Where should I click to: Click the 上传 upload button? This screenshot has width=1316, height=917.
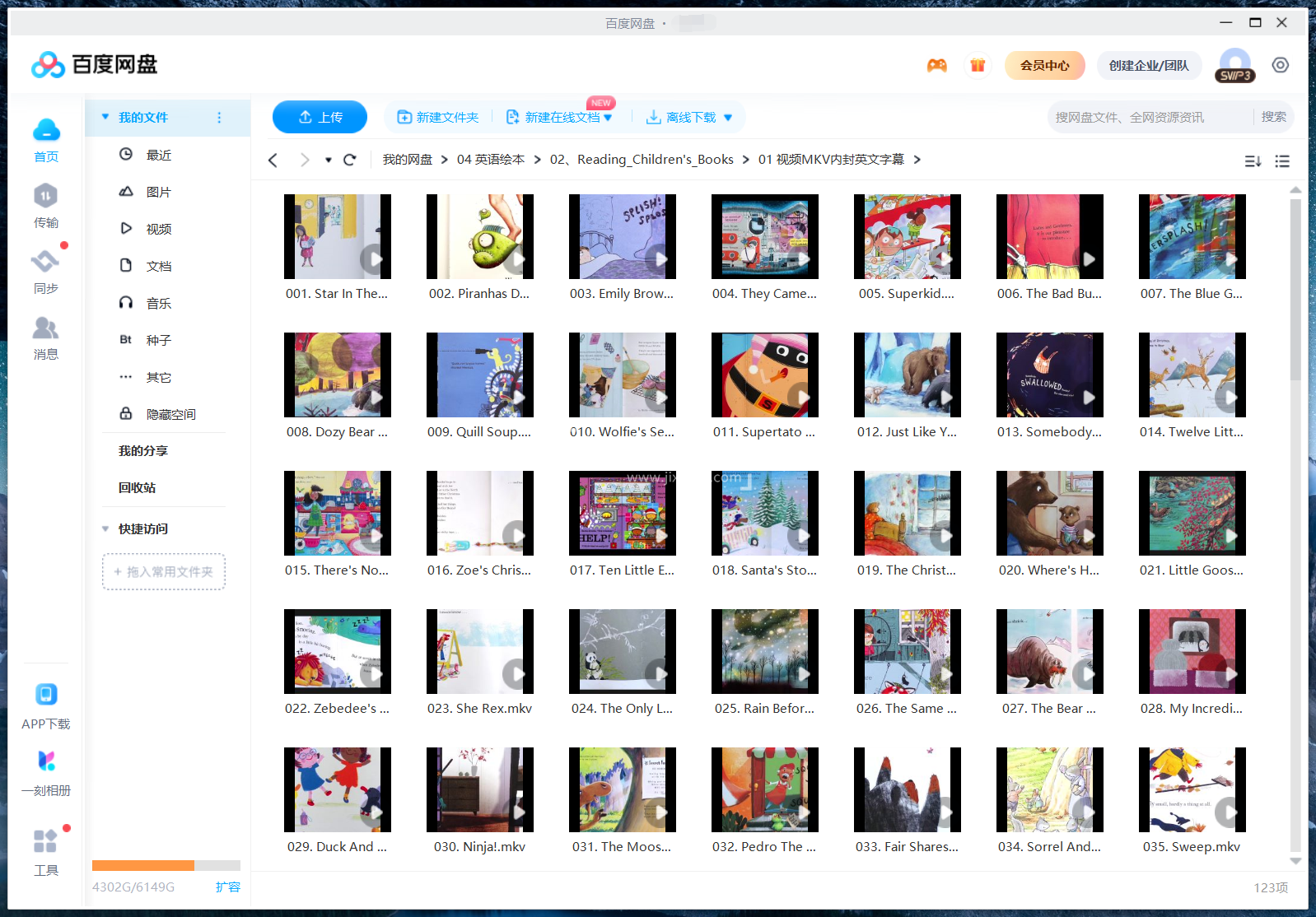pyautogui.click(x=320, y=117)
